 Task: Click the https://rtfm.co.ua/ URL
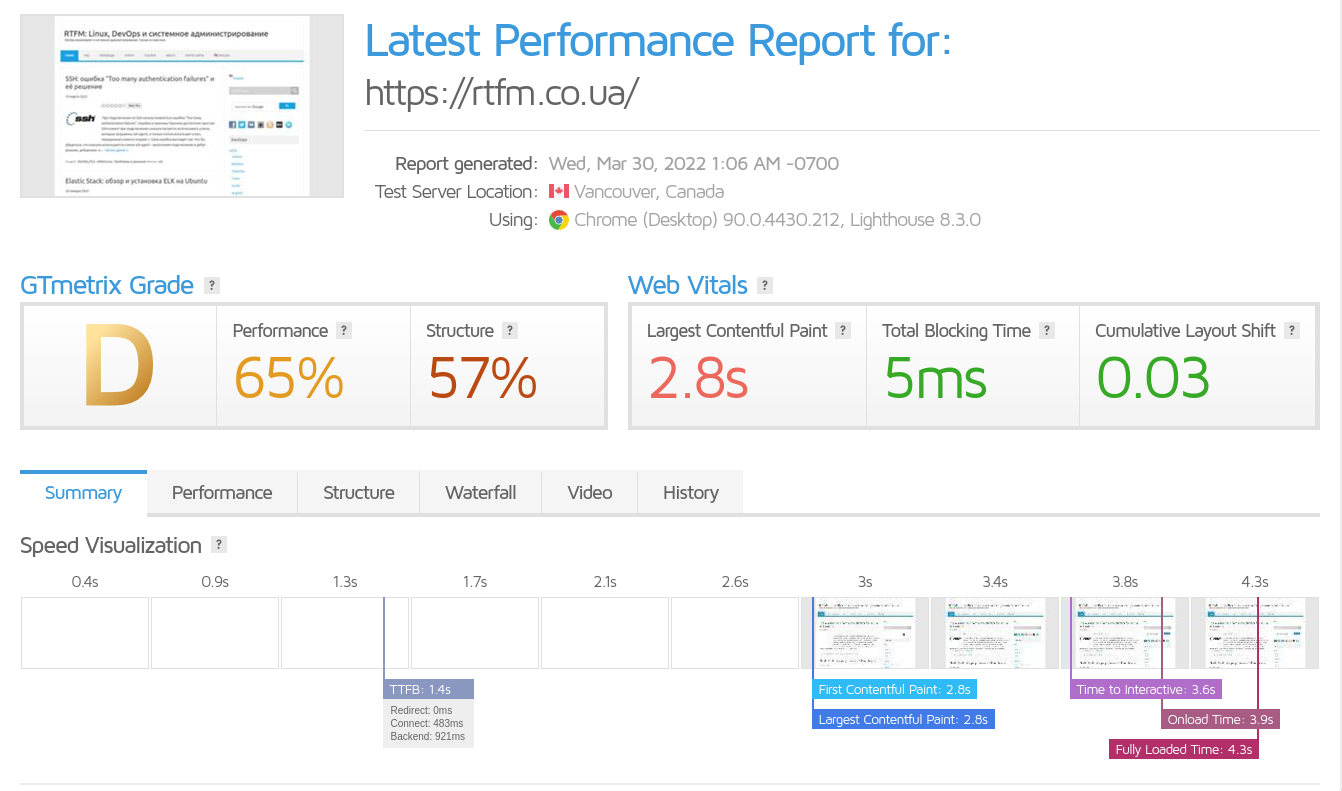(502, 93)
